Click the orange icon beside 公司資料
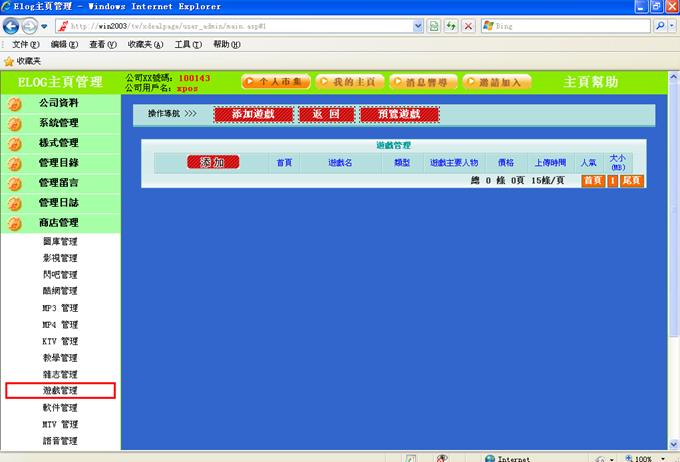Image resolution: width=680 pixels, height=462 pixels. pyautogui.click(x=14, y=103)
